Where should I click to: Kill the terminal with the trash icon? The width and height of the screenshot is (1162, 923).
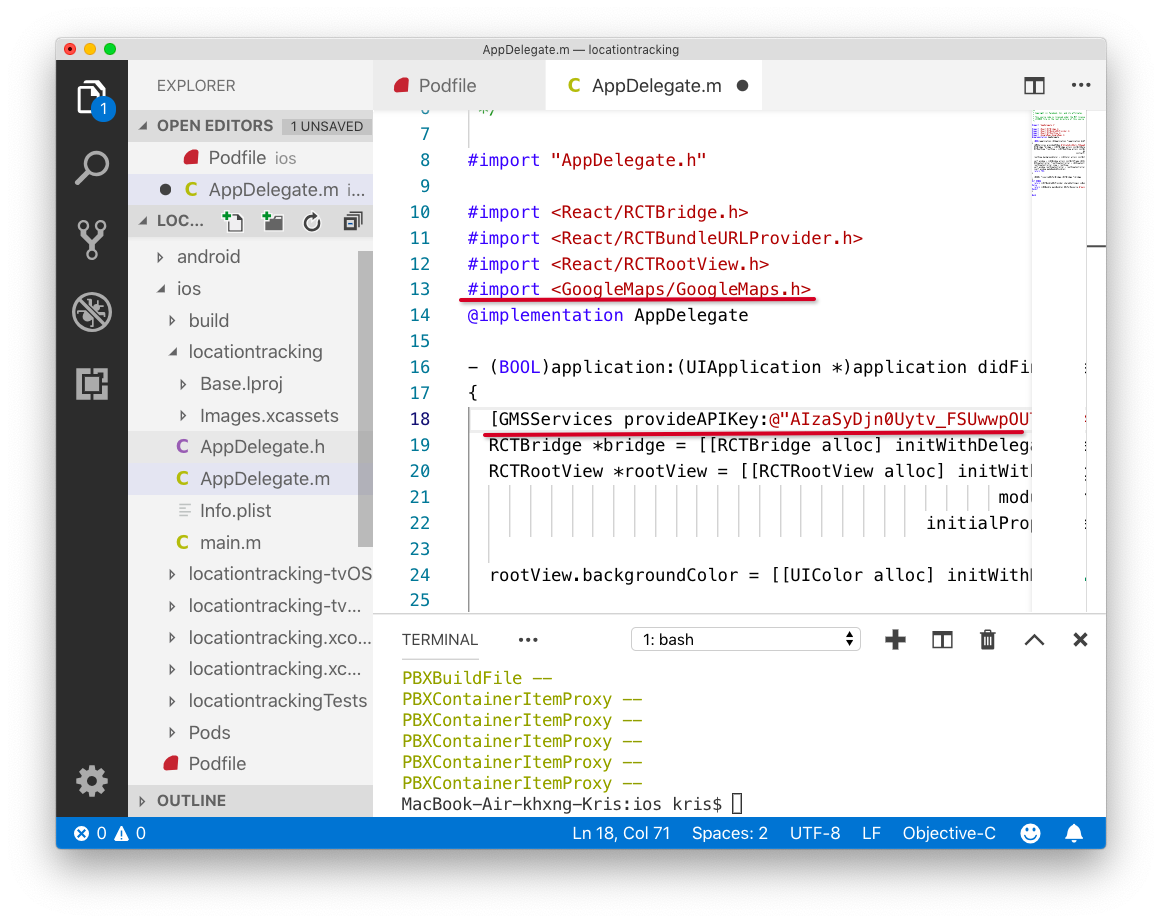988,639
